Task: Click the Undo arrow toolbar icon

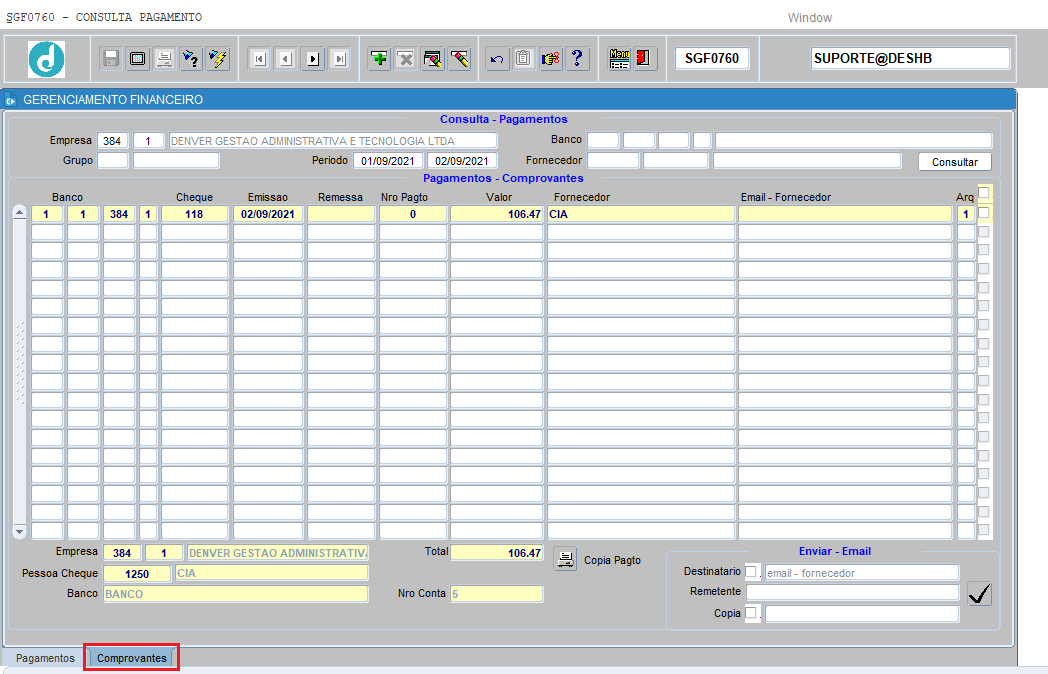Action: pos(497,59)
